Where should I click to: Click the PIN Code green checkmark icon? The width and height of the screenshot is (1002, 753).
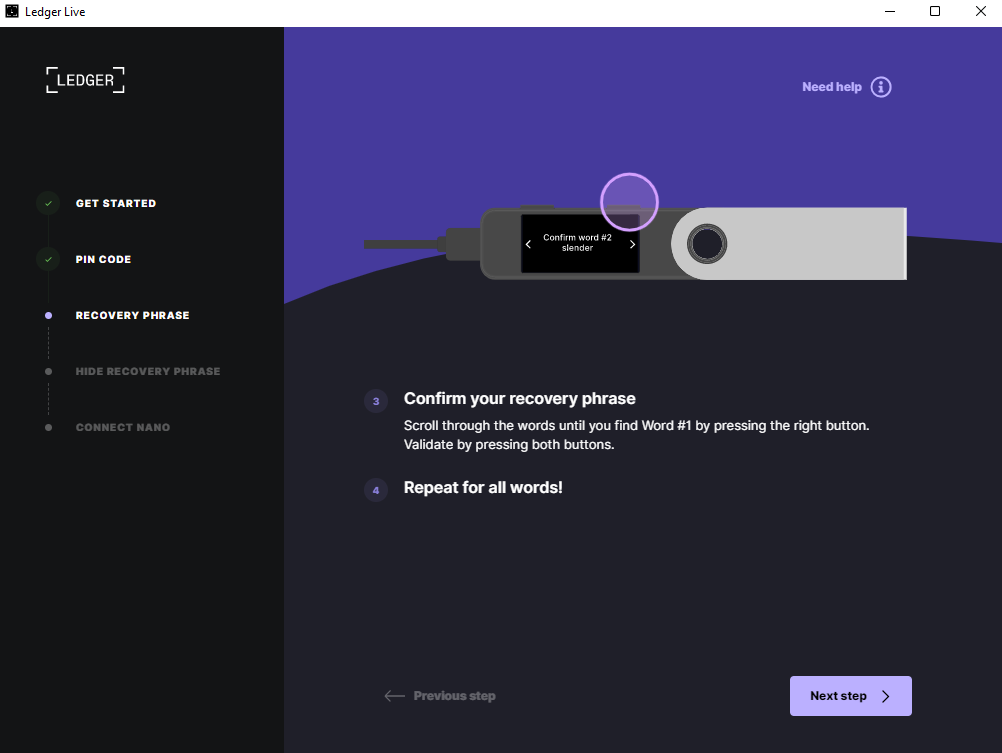48,259
